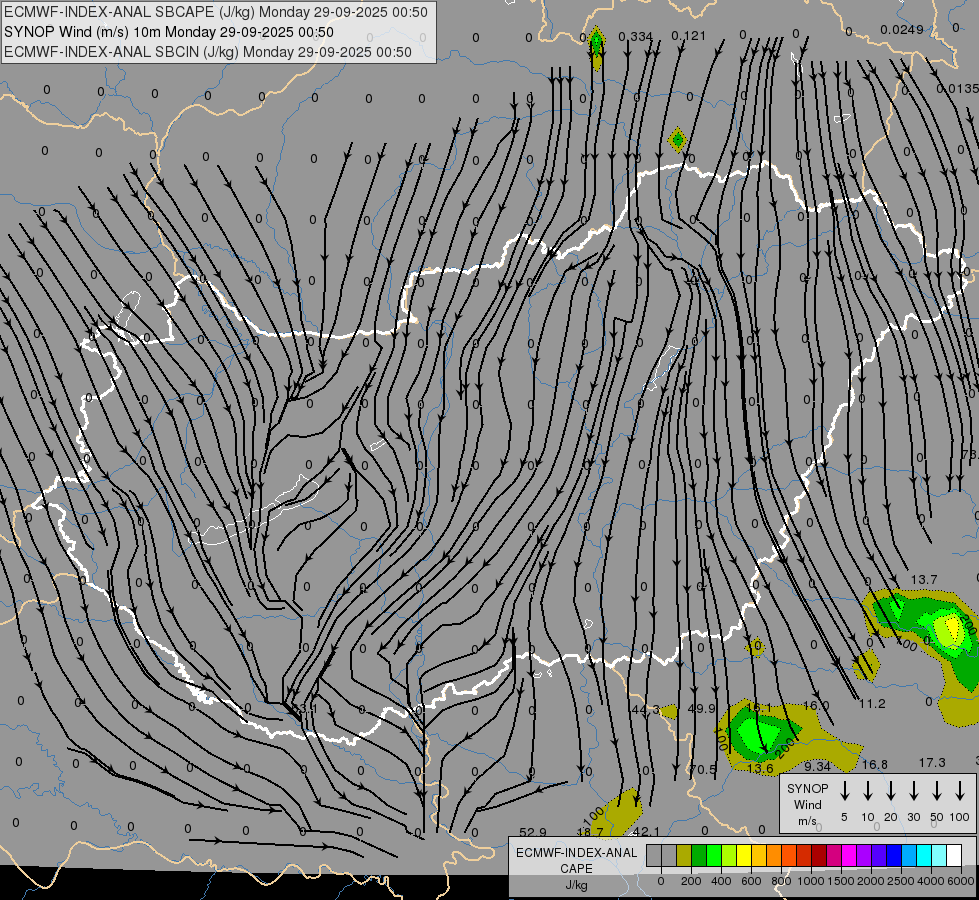The image size is (979, 900).
Task: Click the 0.334 value at map top
Action: tap(636, 37)
